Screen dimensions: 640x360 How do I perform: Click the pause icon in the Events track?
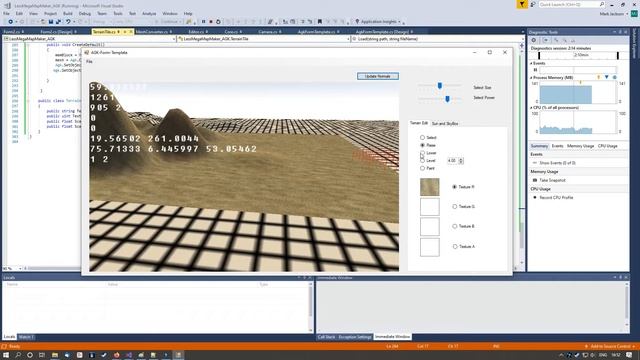535,70
